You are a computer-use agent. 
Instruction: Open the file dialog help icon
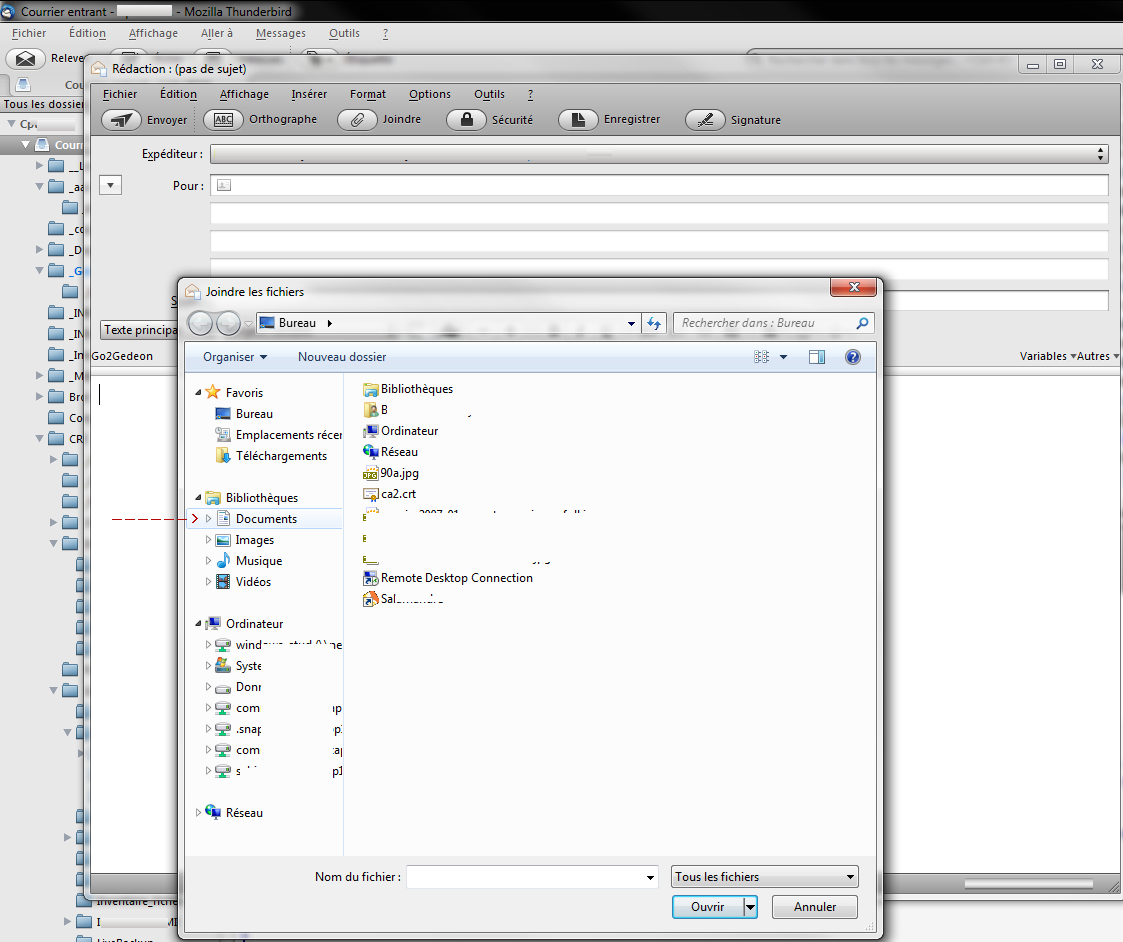(853, 357)
